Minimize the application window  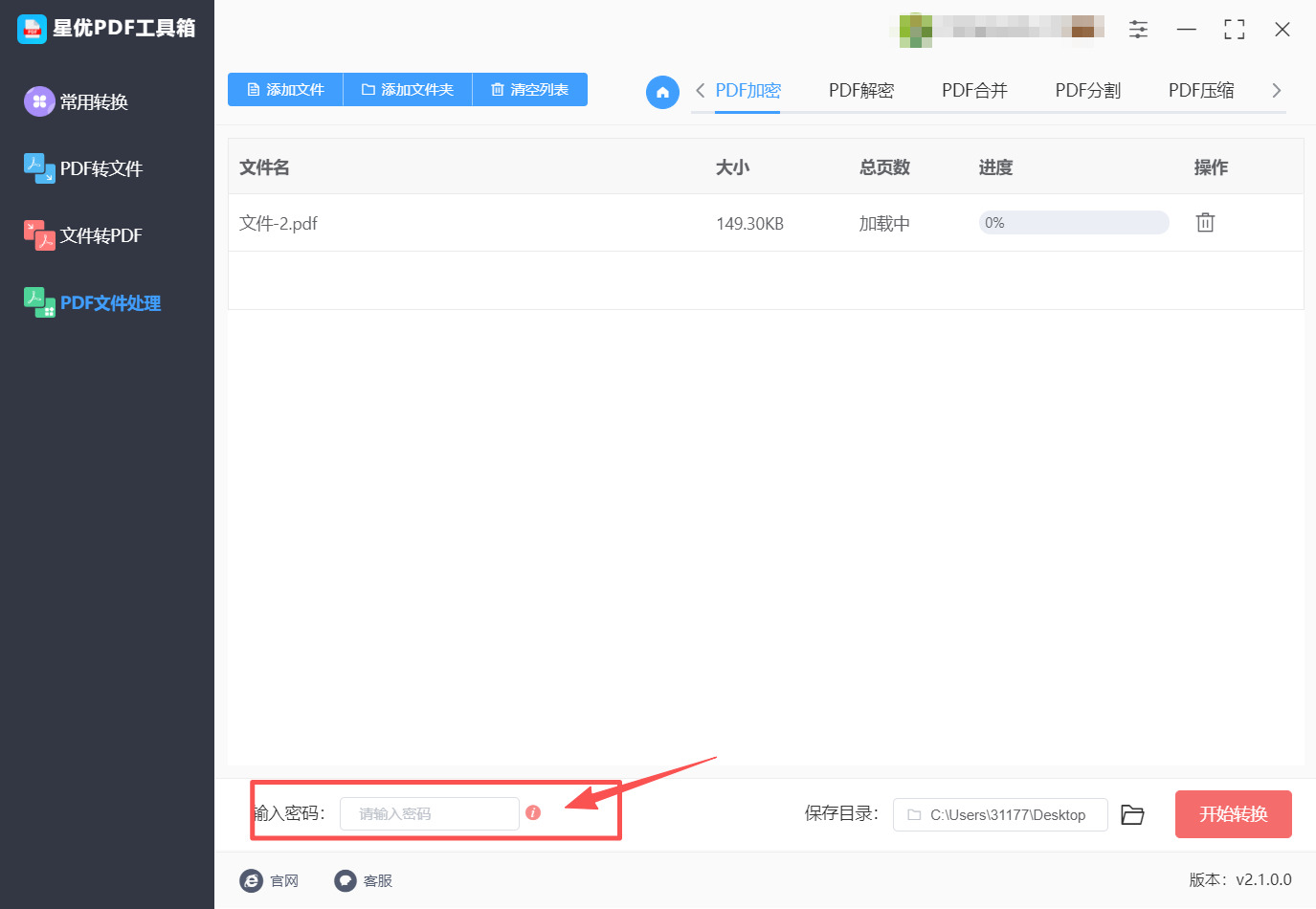pyautogui.click(x=1187, y=30)
